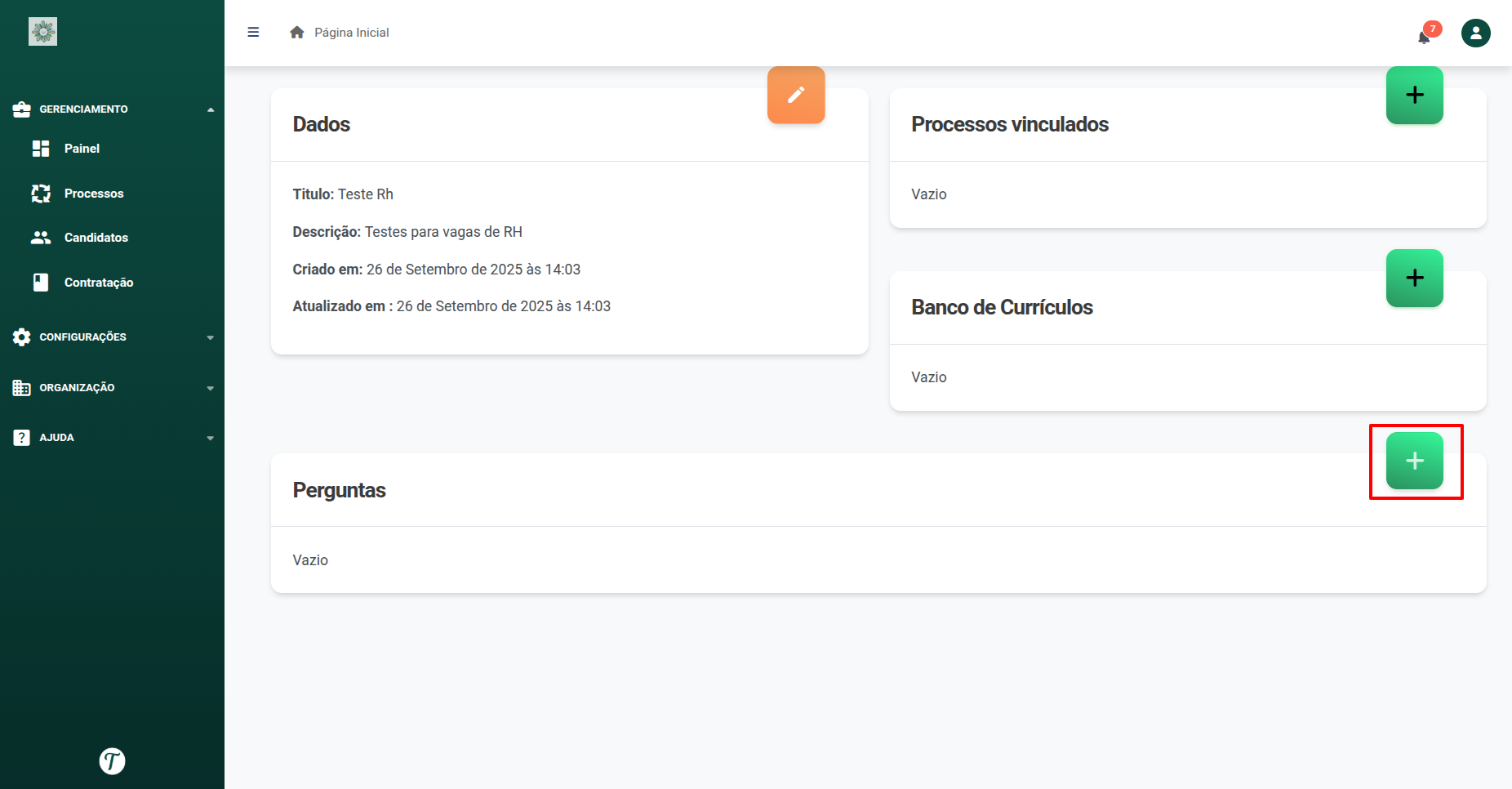Open the user profile avatar
Image resolution: width=1512 pixels, height=789 pixels.
(x=1475, y=33)
